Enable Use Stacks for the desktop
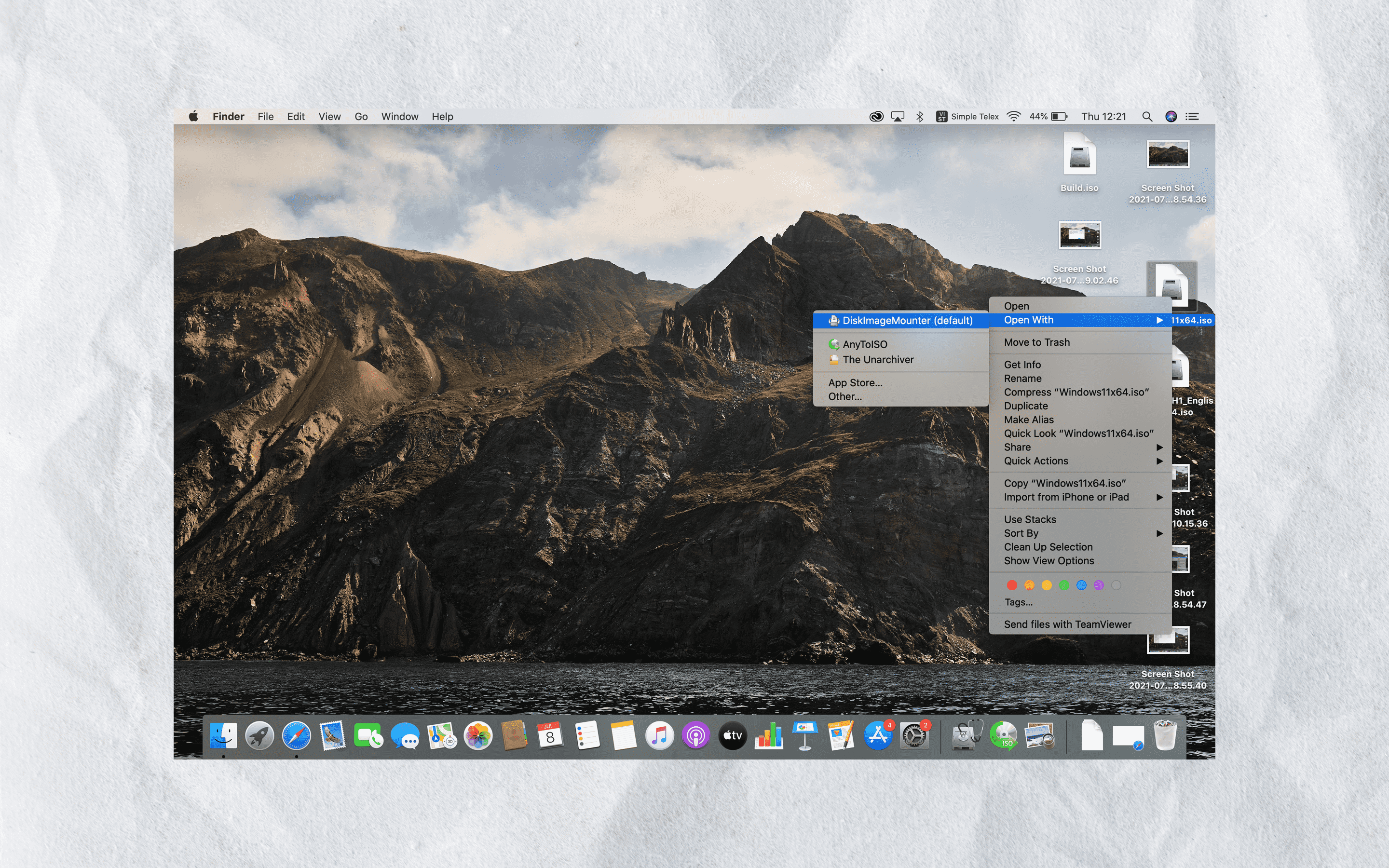 1030,519
